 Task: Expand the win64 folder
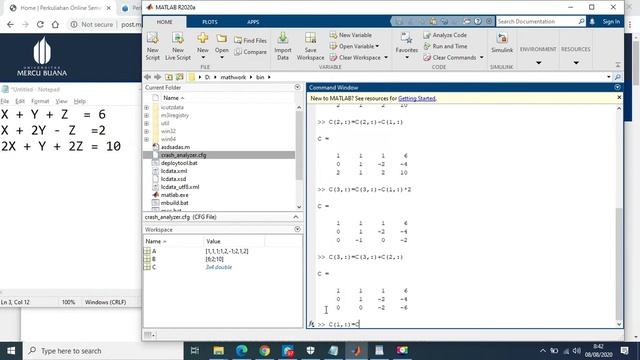(x=147, y=139)
